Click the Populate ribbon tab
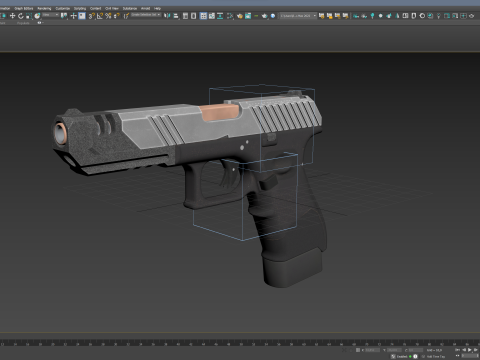Viewport: 480px width, 360px height. pyautogui.click(x=23, y=23)
